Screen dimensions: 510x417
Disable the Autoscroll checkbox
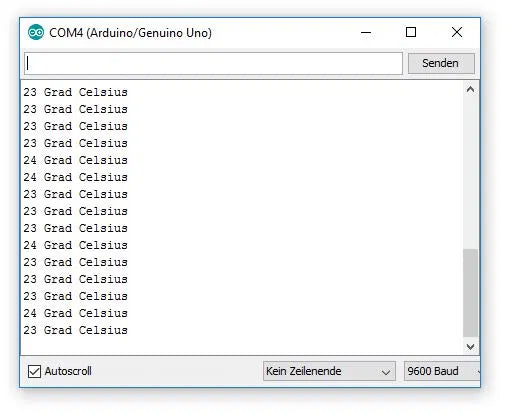pos(34,371)
